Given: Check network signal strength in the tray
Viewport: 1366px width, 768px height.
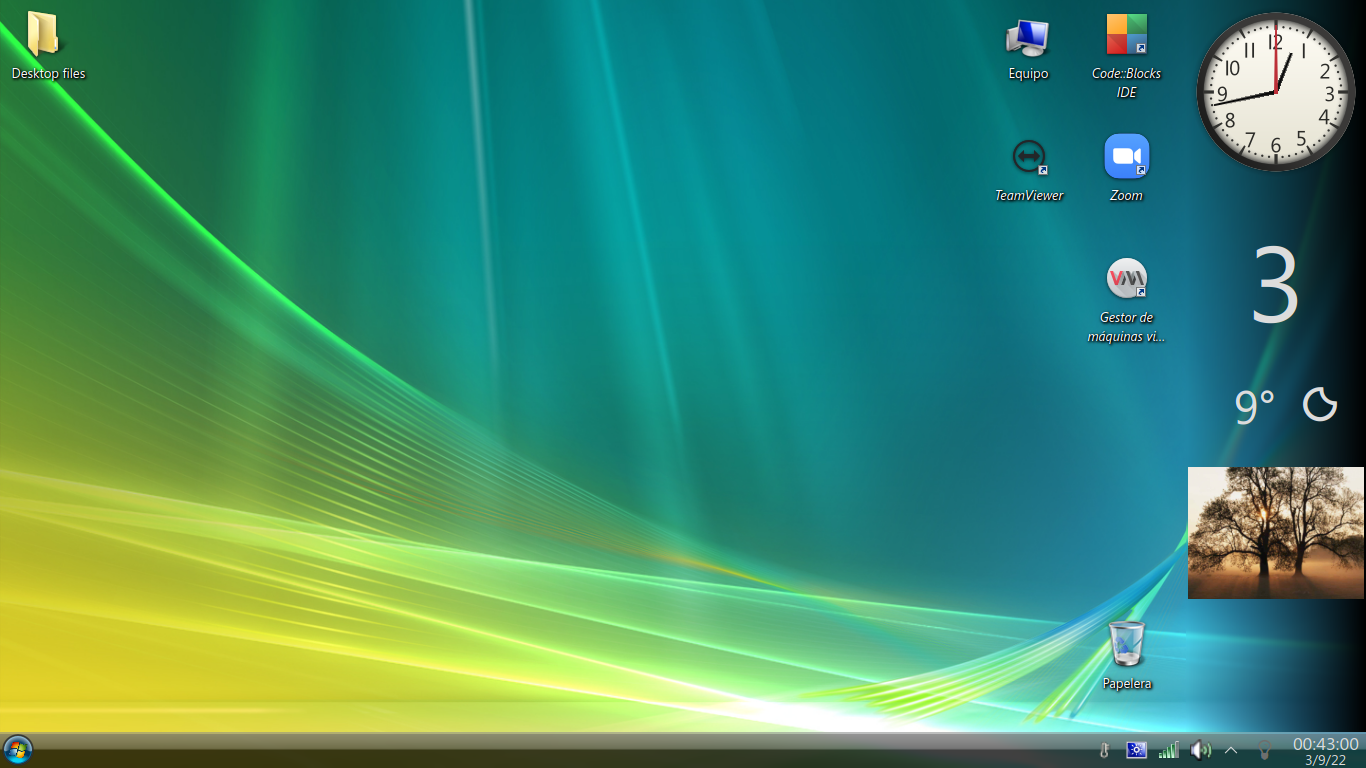Looking at the screenshot, I should [1169, 749].
